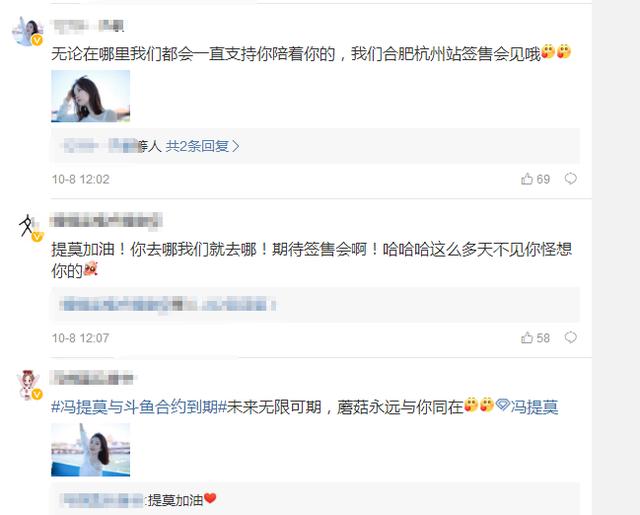The image size is (640, 515).
Task: Open the 冯提莫 super topic link
Action: click(527, 407)
